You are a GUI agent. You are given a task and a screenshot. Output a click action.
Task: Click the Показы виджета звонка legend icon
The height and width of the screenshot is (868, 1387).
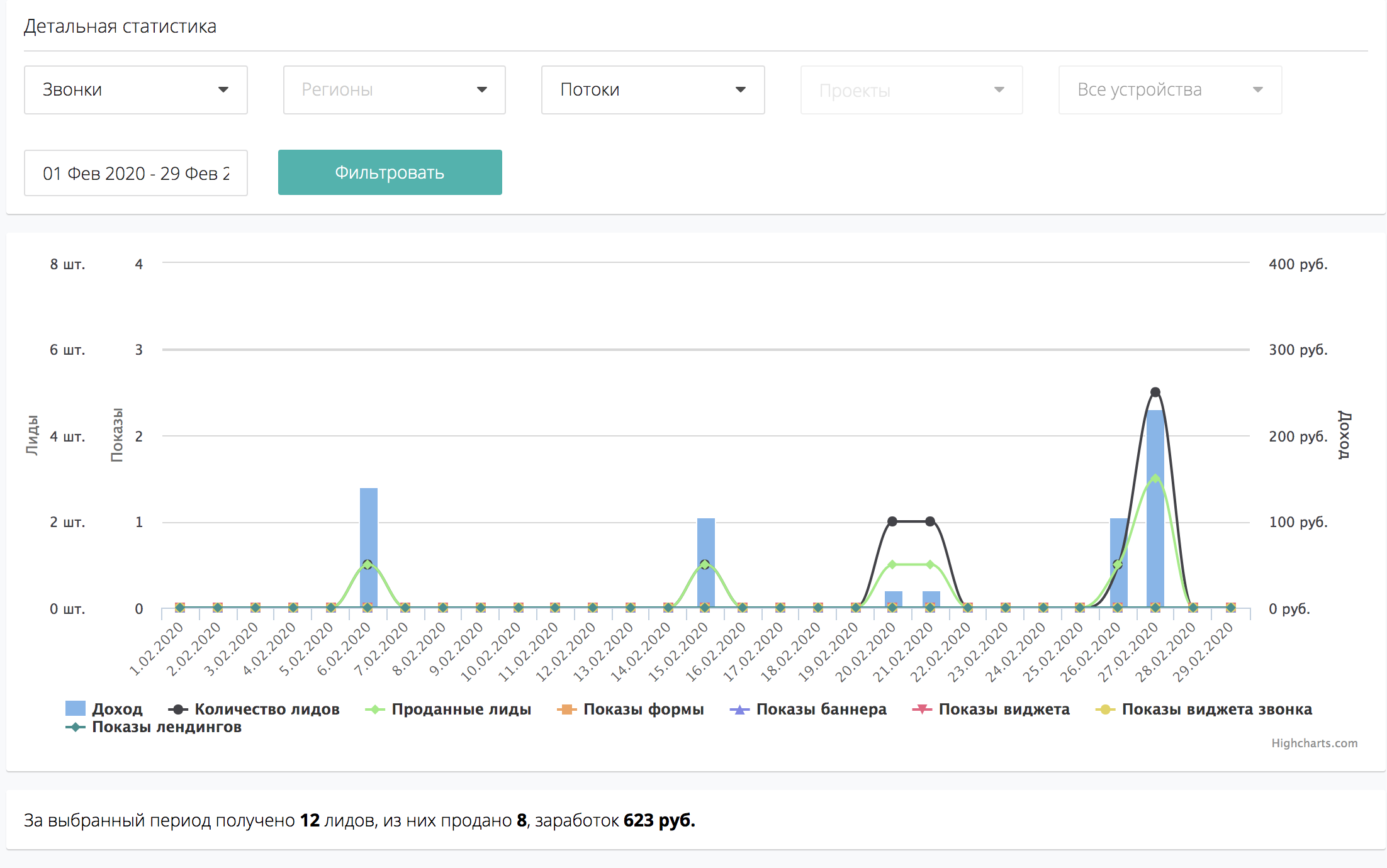coord(1105,709)
